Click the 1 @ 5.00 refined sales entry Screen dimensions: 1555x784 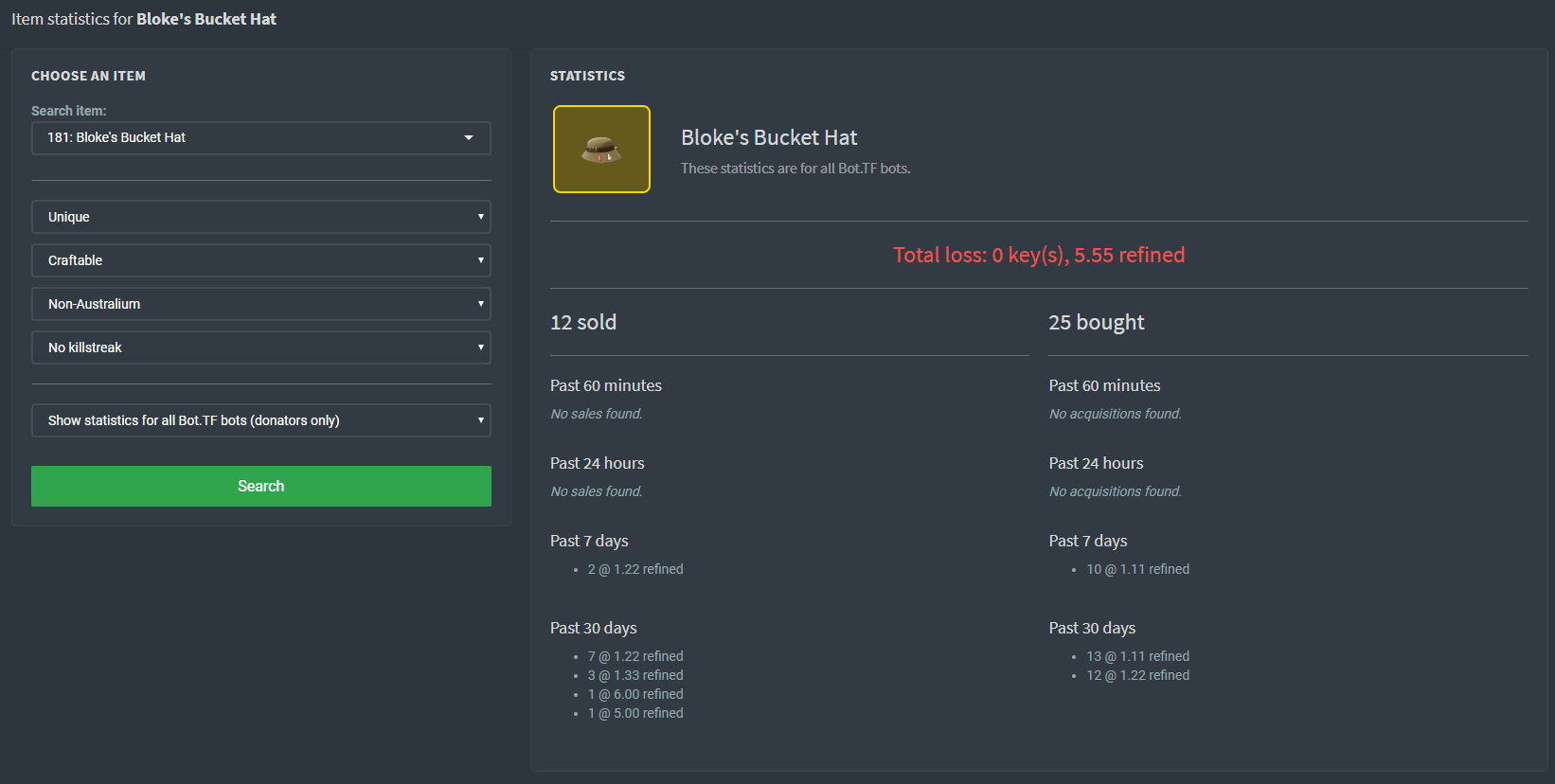(x=635, y=713)
